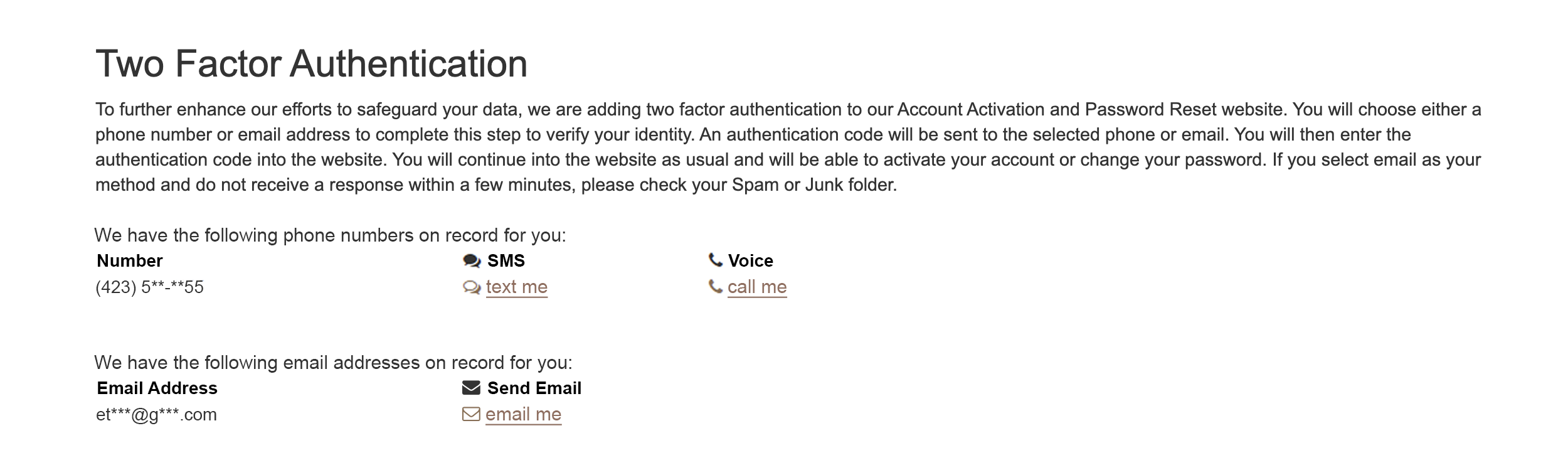Click the SMS column header label

click(x=506, y=260)
